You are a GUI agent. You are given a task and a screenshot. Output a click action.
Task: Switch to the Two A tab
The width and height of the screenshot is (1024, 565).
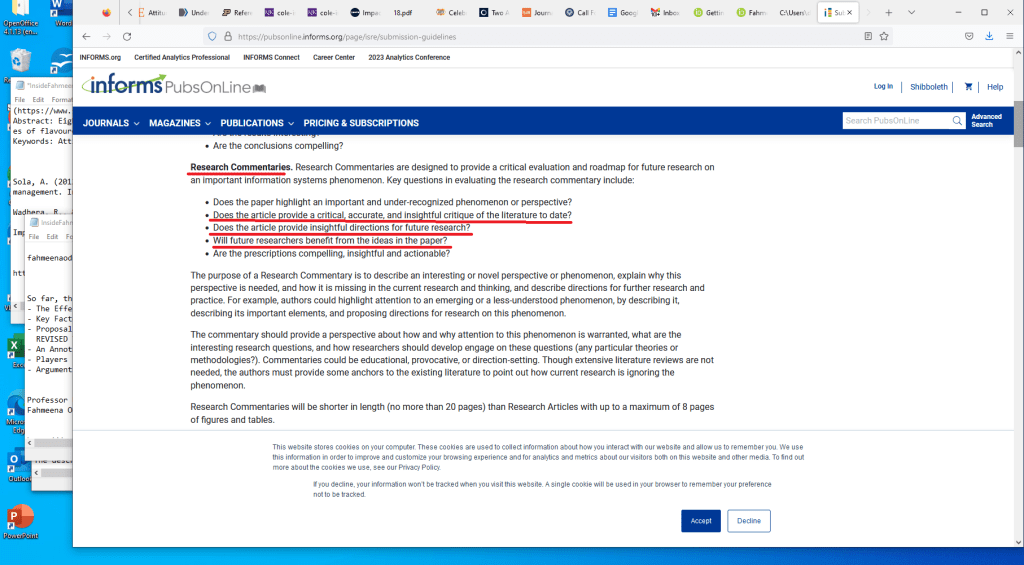tap(494, 12)
